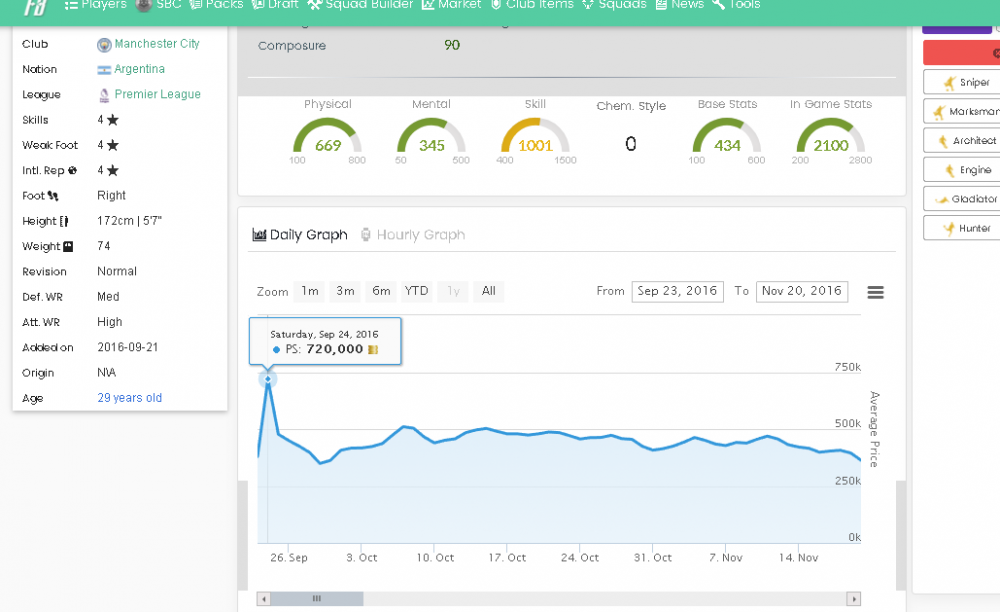Select the Marksman chemistry style icon
The width and height of the screenshot is (1000, 612).
click(939, 112)
